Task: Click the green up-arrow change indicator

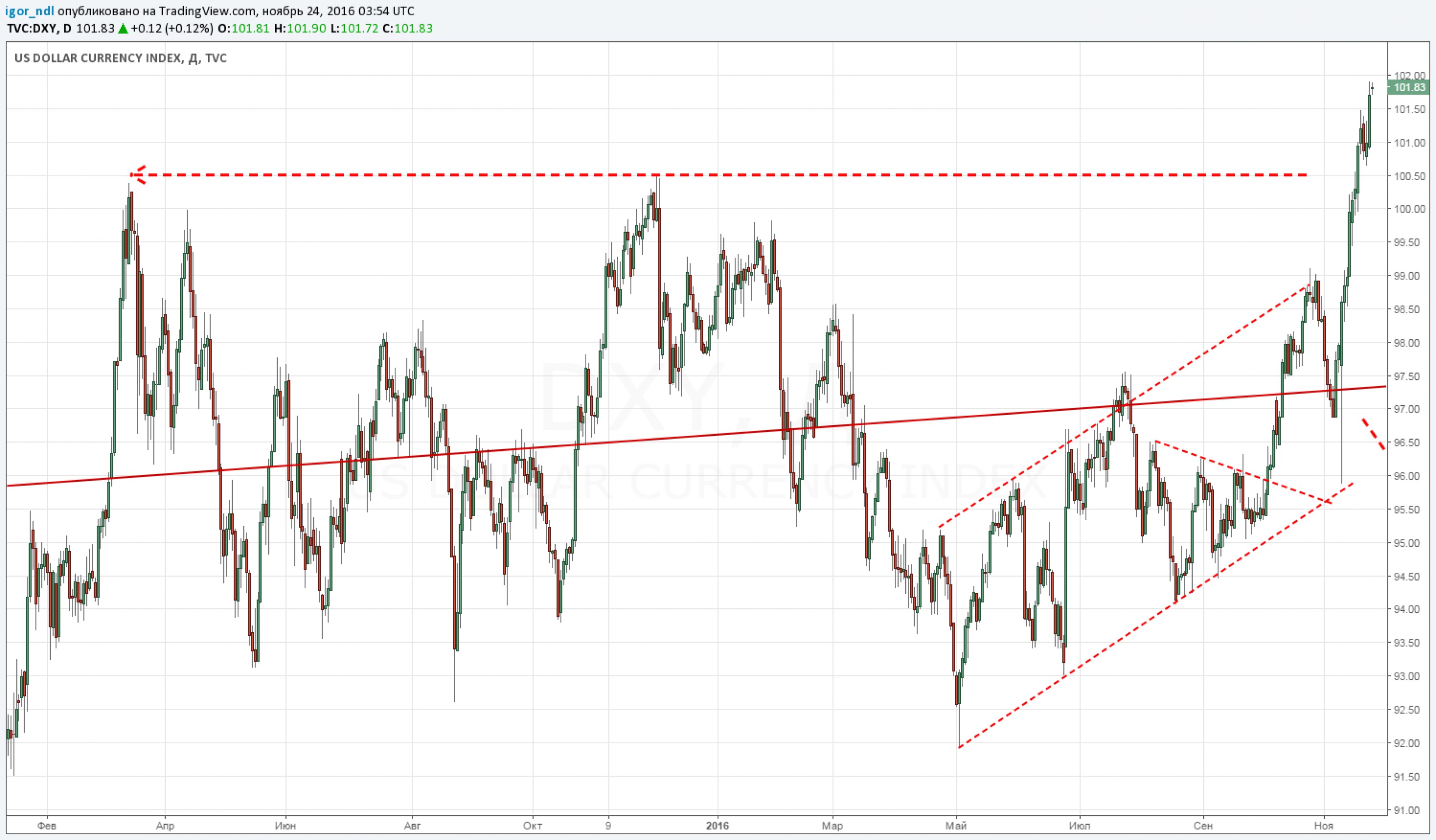Action: pyautogui.click(x=123, y=28)
